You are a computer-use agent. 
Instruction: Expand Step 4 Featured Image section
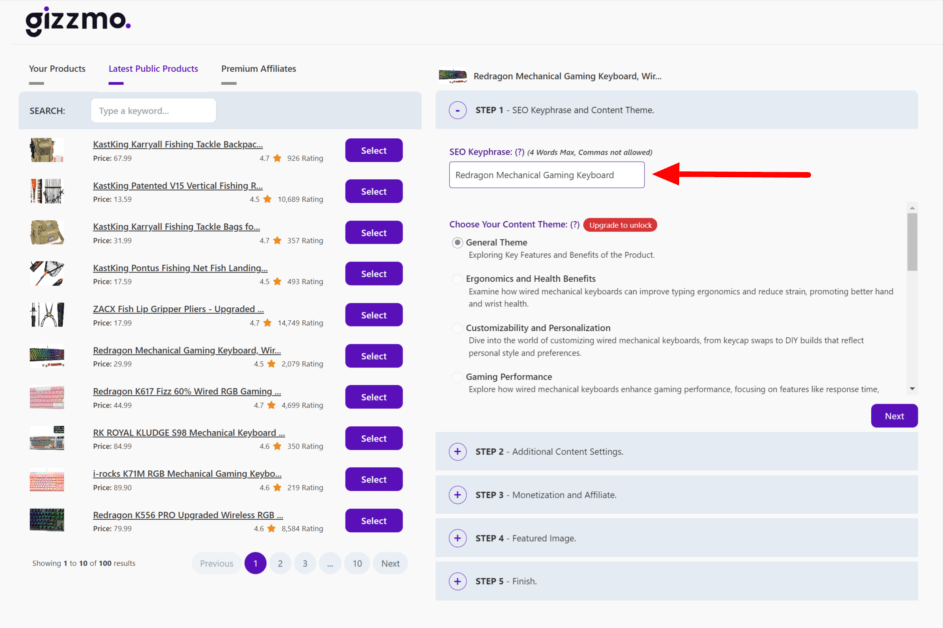click(458, 538)
